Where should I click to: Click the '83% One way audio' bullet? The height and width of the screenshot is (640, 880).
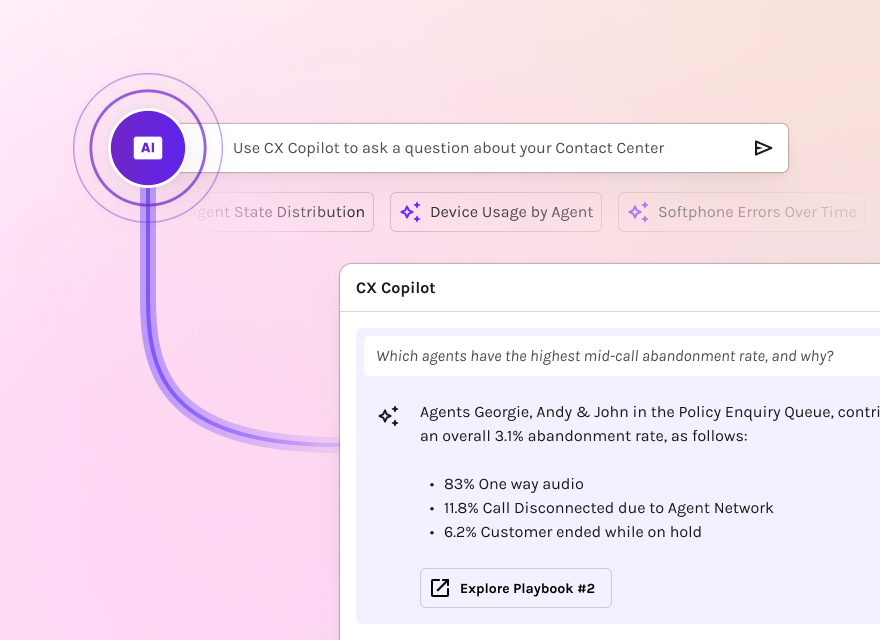(514, 484)
